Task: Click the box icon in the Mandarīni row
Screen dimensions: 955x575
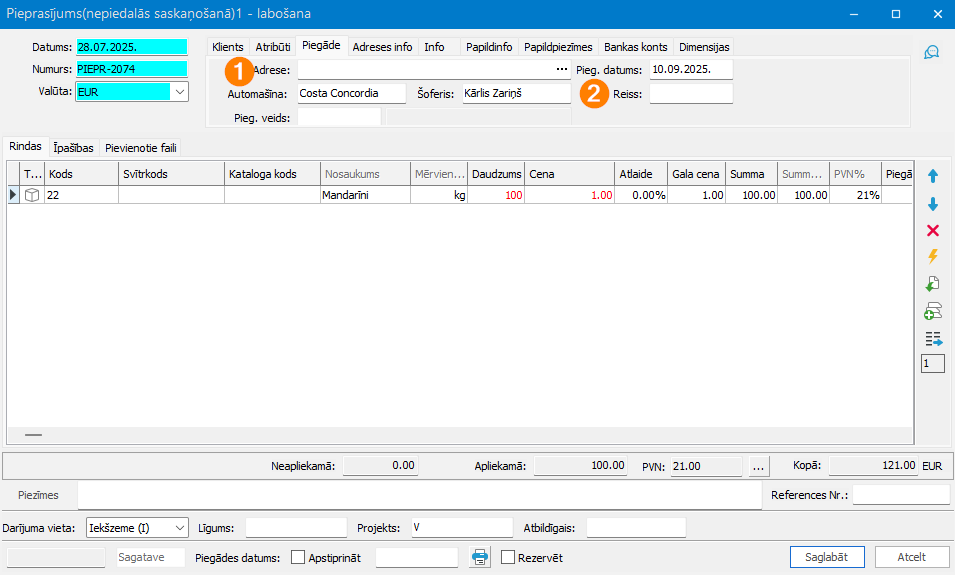Action: tap(32, 195)
